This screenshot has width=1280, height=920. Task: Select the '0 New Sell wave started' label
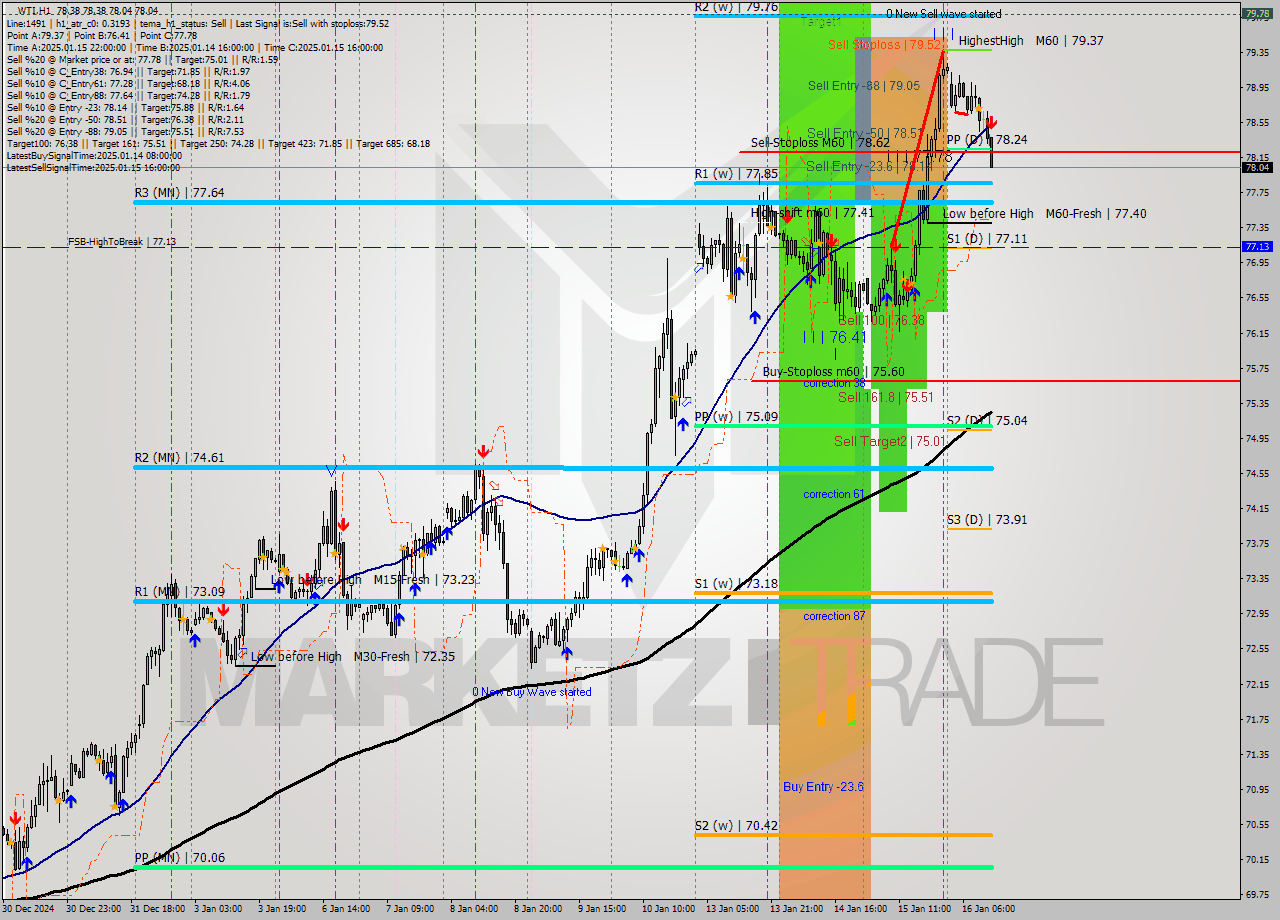click(x=943, y=14)
